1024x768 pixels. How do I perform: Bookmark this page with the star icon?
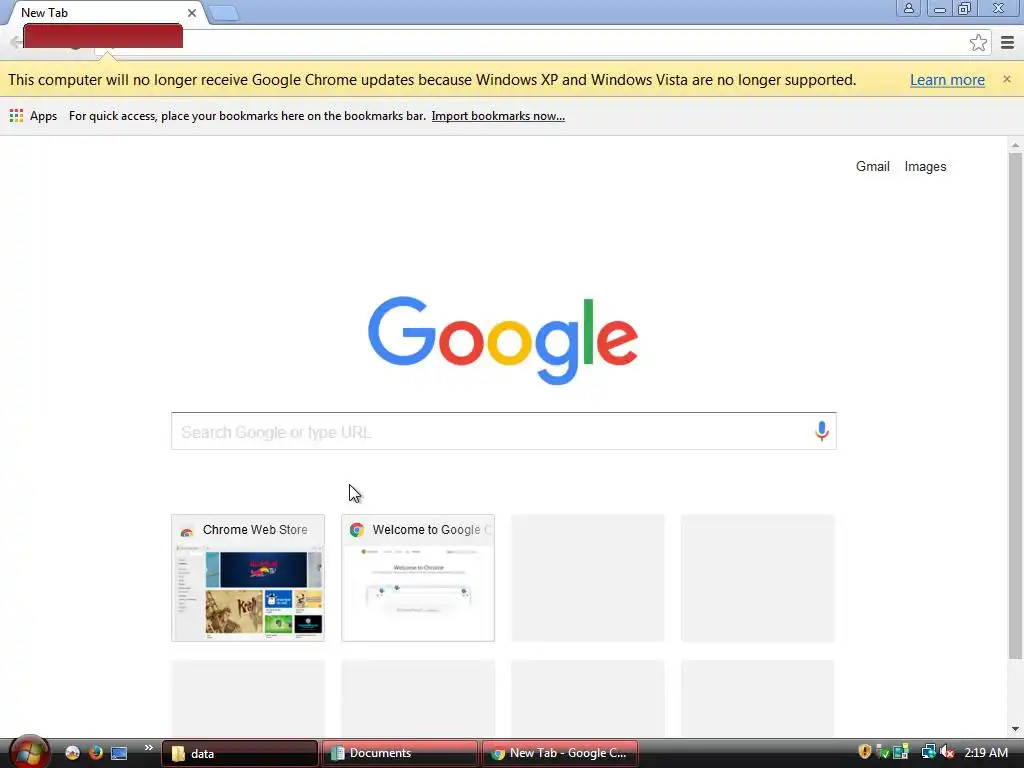tap(978, 43)
